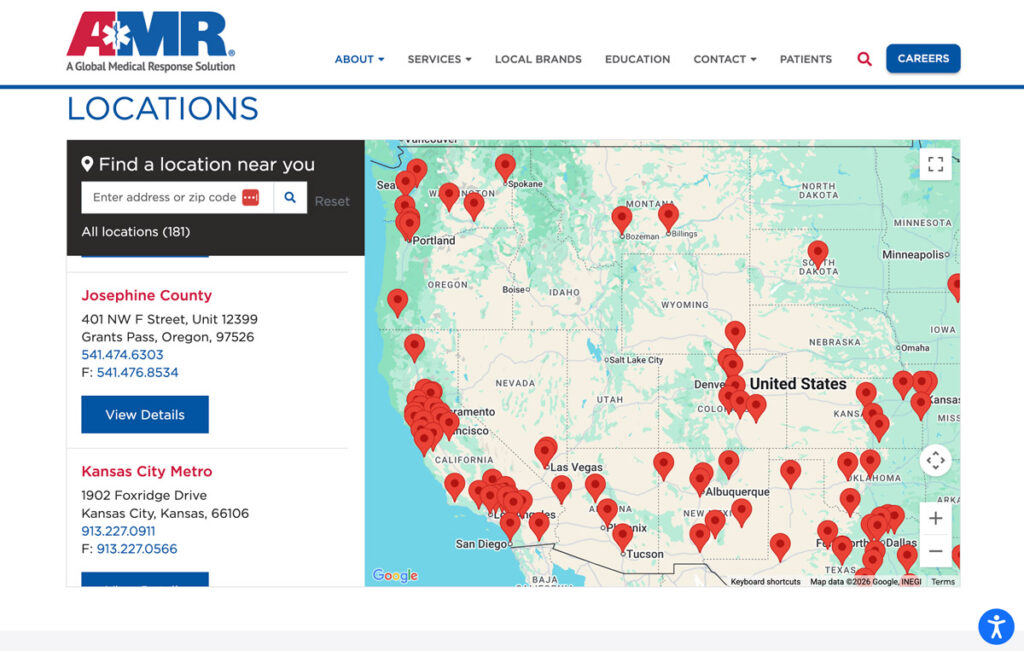Select the pin in southwest Oregon
Viewport: 1024px width, 651px height.
397,303
